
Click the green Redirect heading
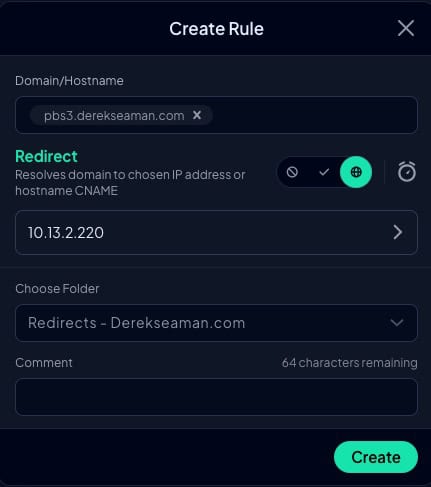tap(46, 156)
